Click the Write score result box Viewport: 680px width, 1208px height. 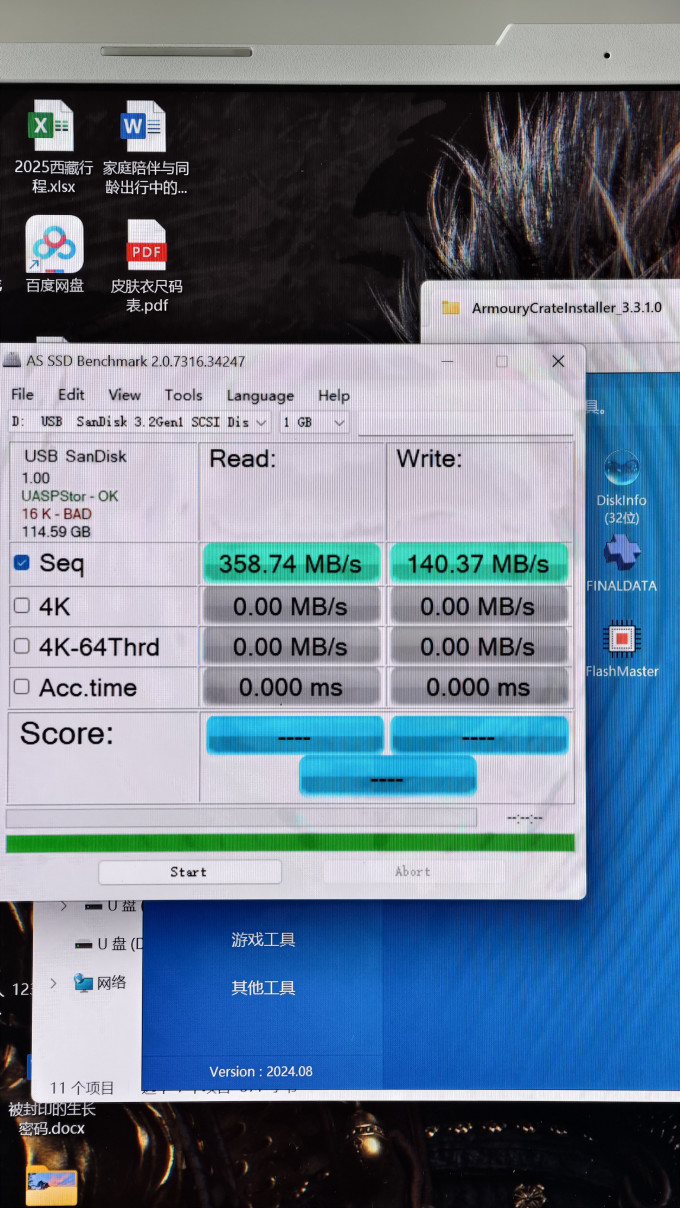click(479, 735)
